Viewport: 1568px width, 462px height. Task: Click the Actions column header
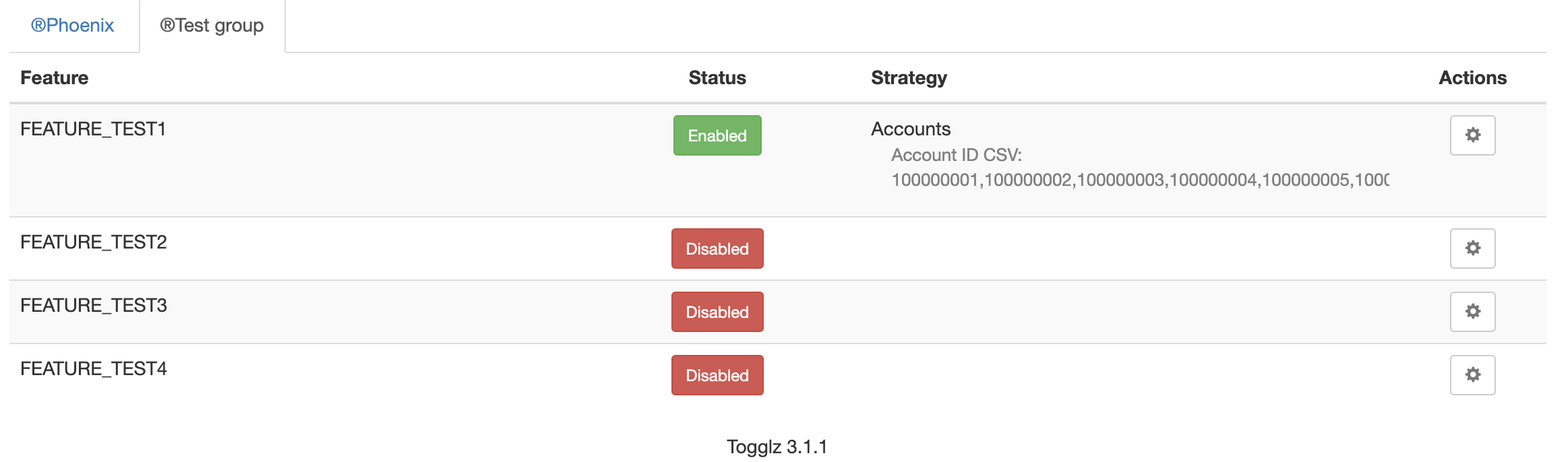coord(1472,77)
